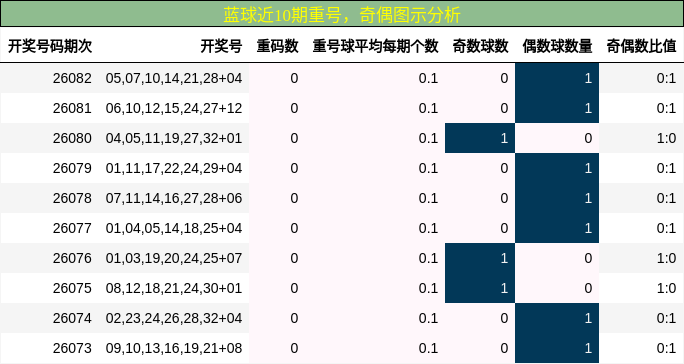The height and width of the screenshot is (364, 684).
Task: Click highlighted odd-ball cell in row 26075
Action: pyautogui.click(x=480, y=288)
